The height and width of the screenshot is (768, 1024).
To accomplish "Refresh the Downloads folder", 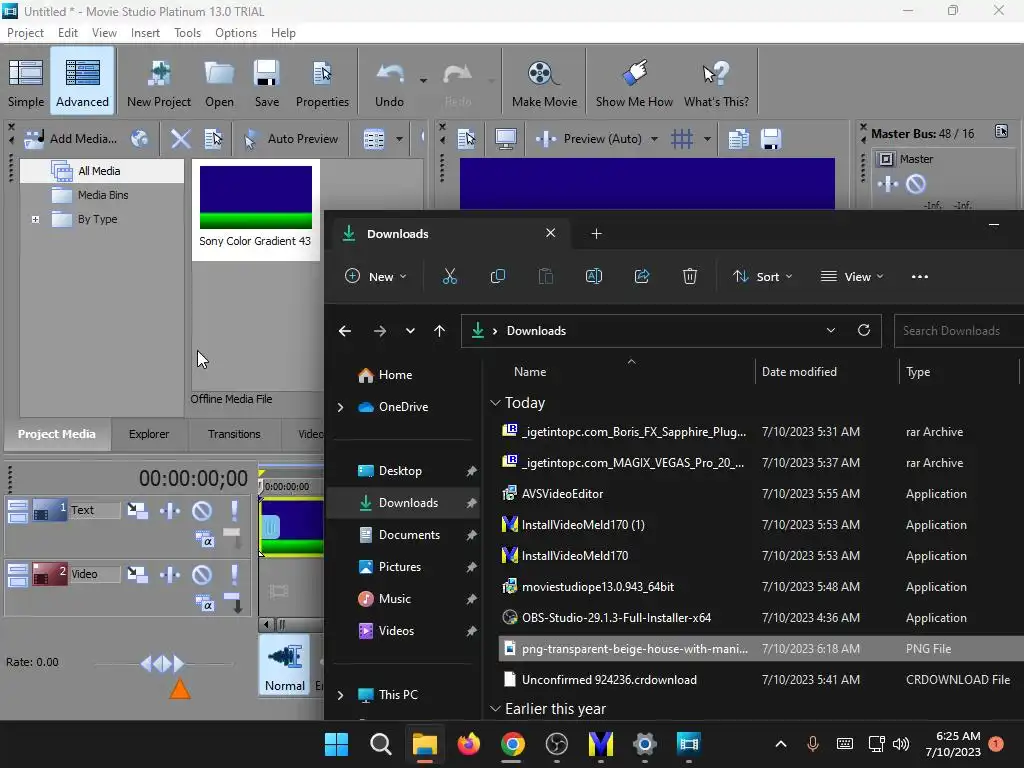I will click(863, 330).
